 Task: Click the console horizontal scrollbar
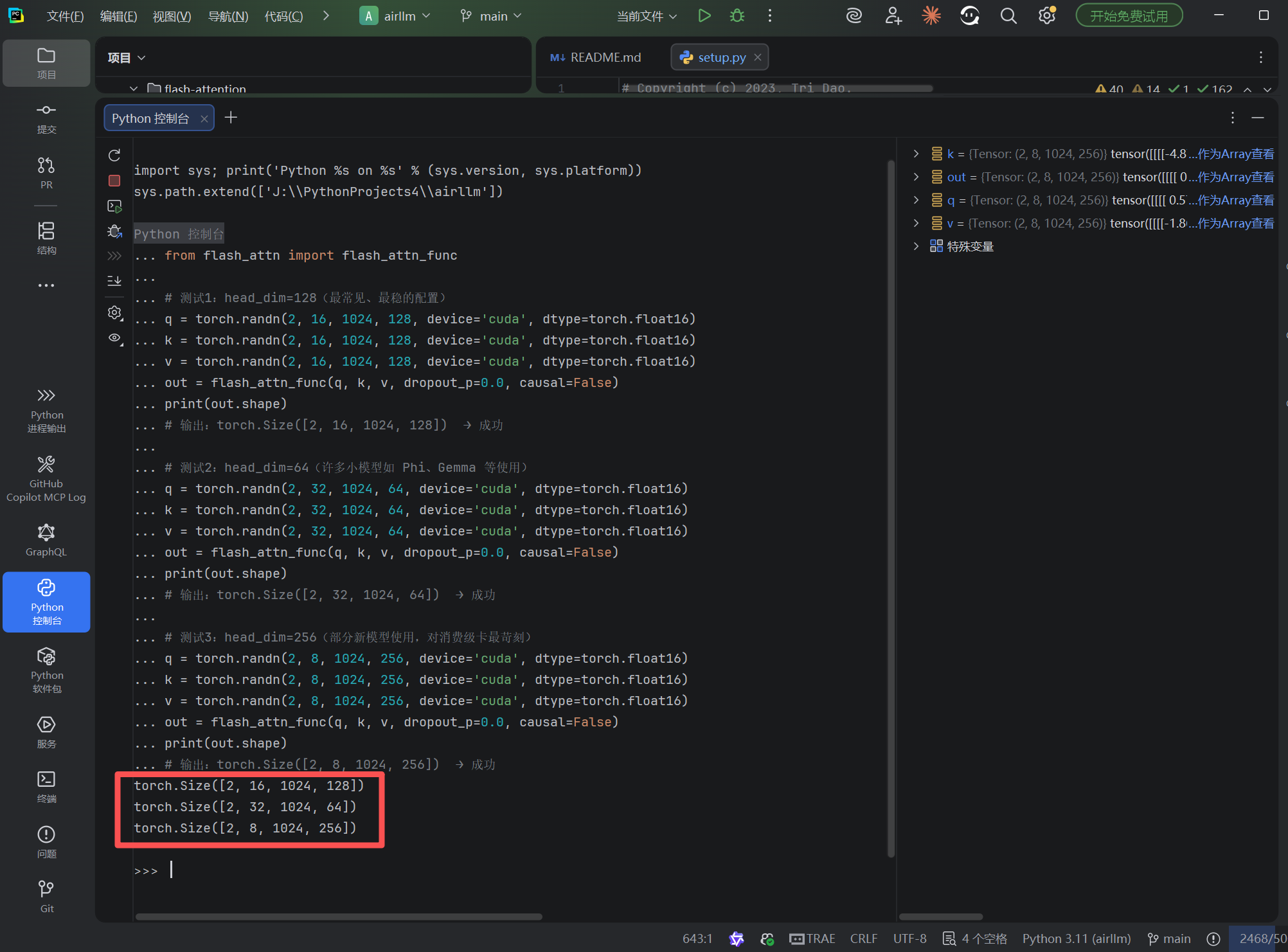point(339,917)
